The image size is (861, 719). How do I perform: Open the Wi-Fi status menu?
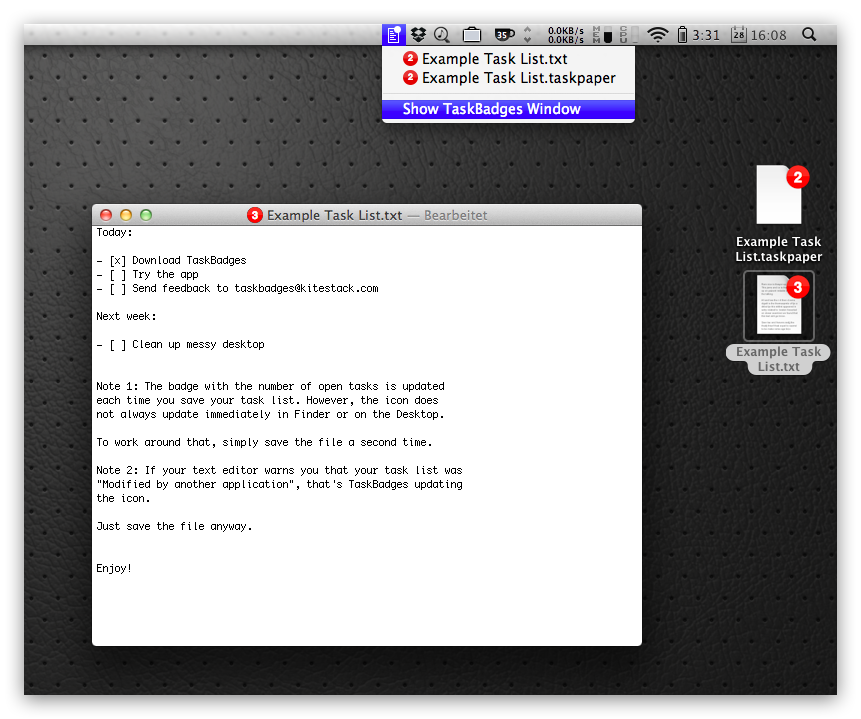pyautogui.click(x=657, y=35)
